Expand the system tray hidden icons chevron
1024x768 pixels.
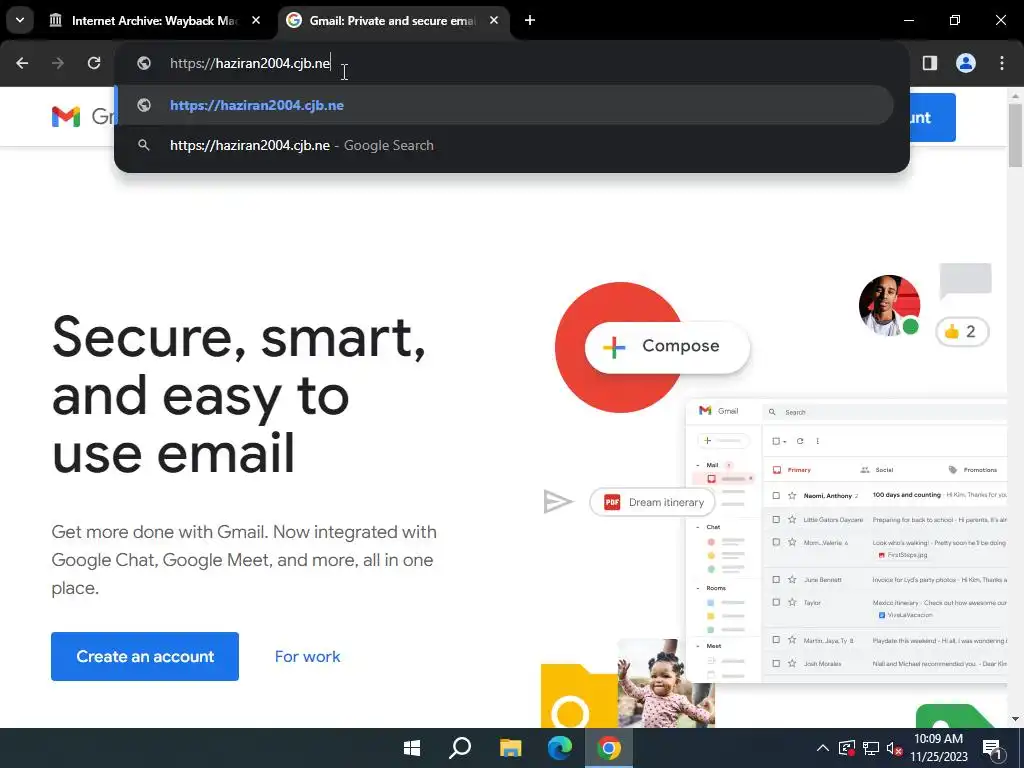[x=823, y=748]
